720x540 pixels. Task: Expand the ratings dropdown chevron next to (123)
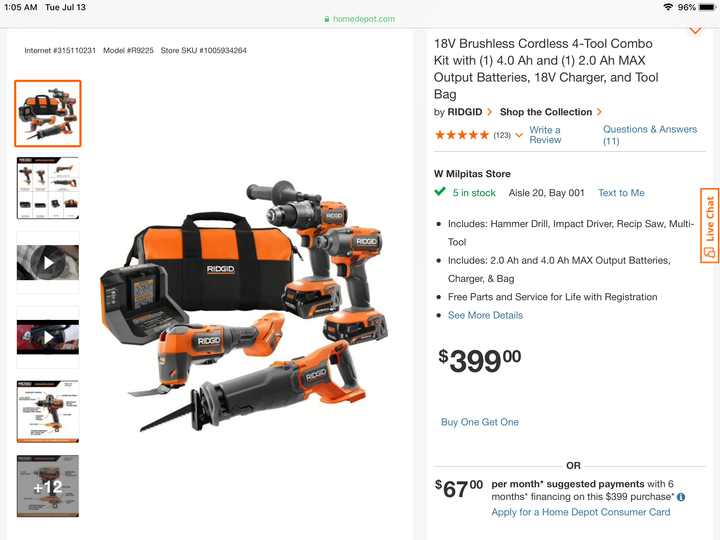[x=519, y=135]
